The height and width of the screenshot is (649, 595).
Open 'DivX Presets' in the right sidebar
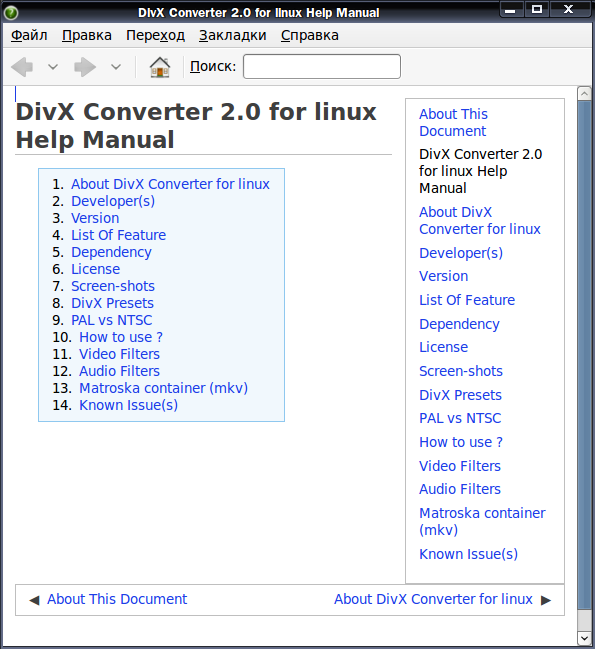461,395
